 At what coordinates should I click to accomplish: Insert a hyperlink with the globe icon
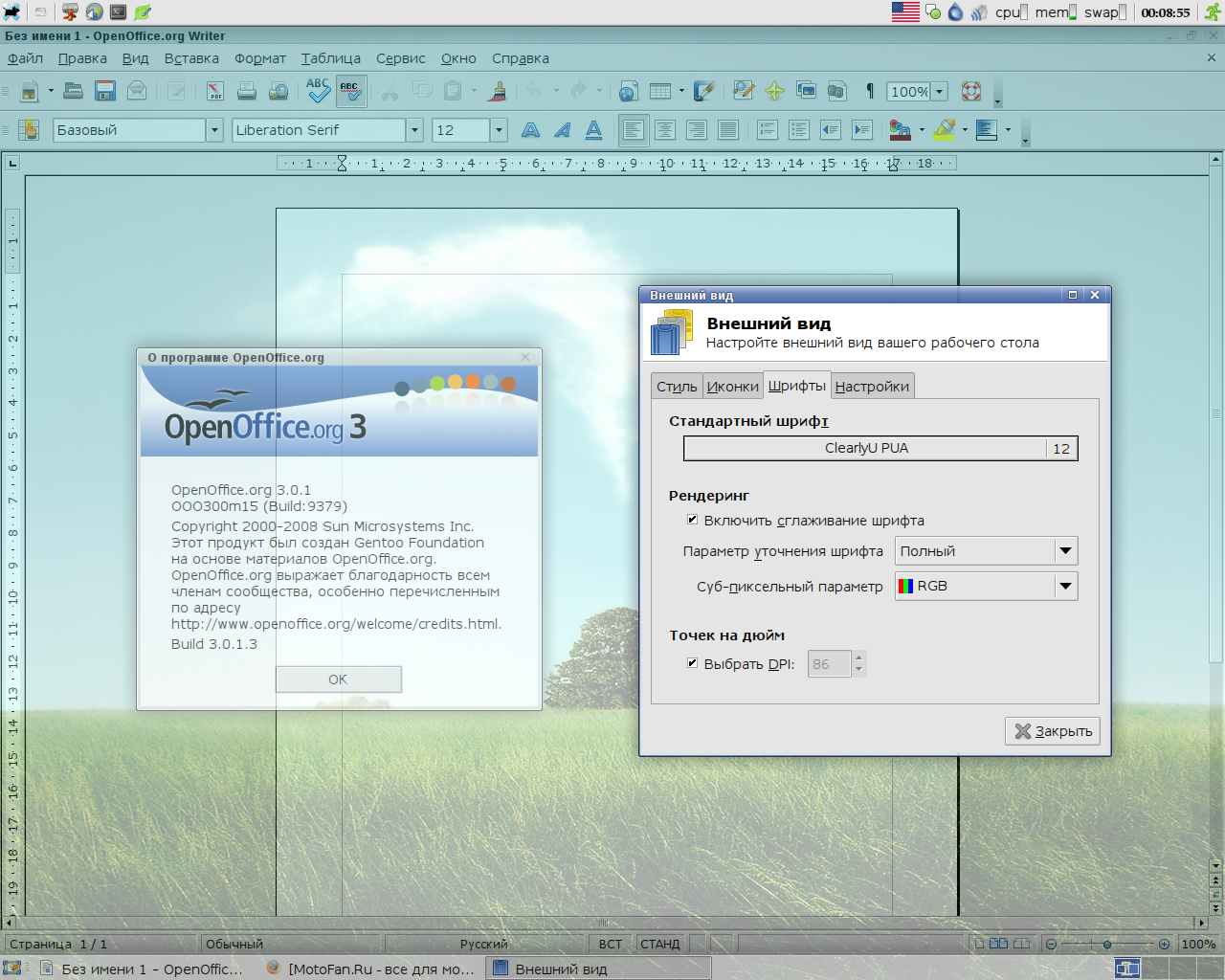click(629, 91)
